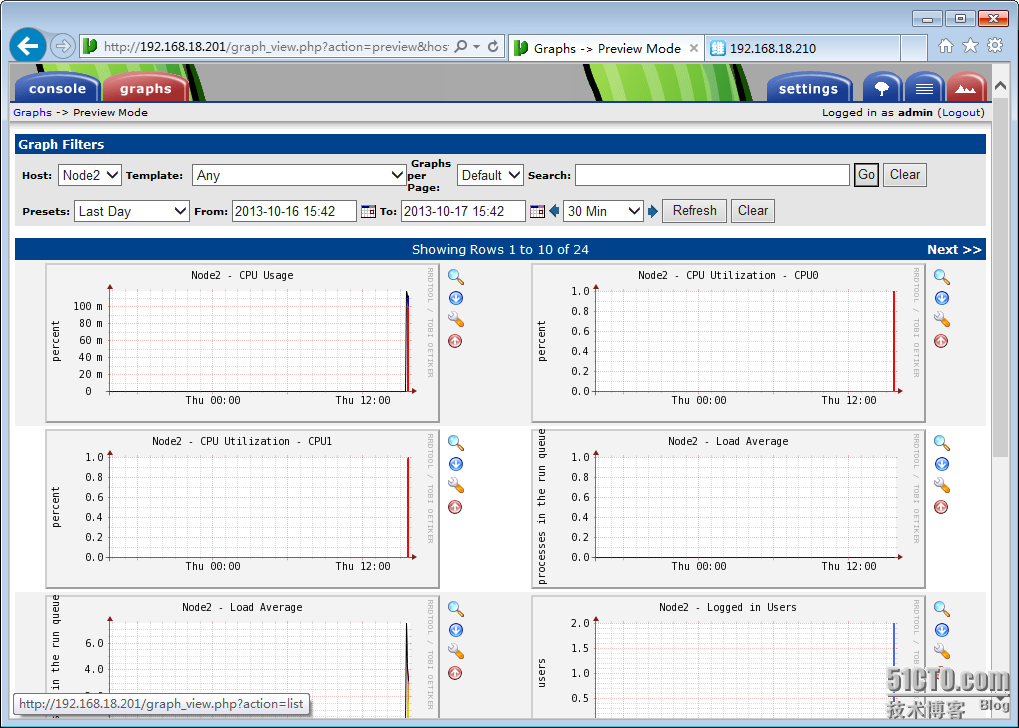Image resolution: width=1019 pixels, height=728 pixels.
Task: Select the Graphs -> Preview Mode browser tab
Action: pyautogui.click(x=606, y=48)
